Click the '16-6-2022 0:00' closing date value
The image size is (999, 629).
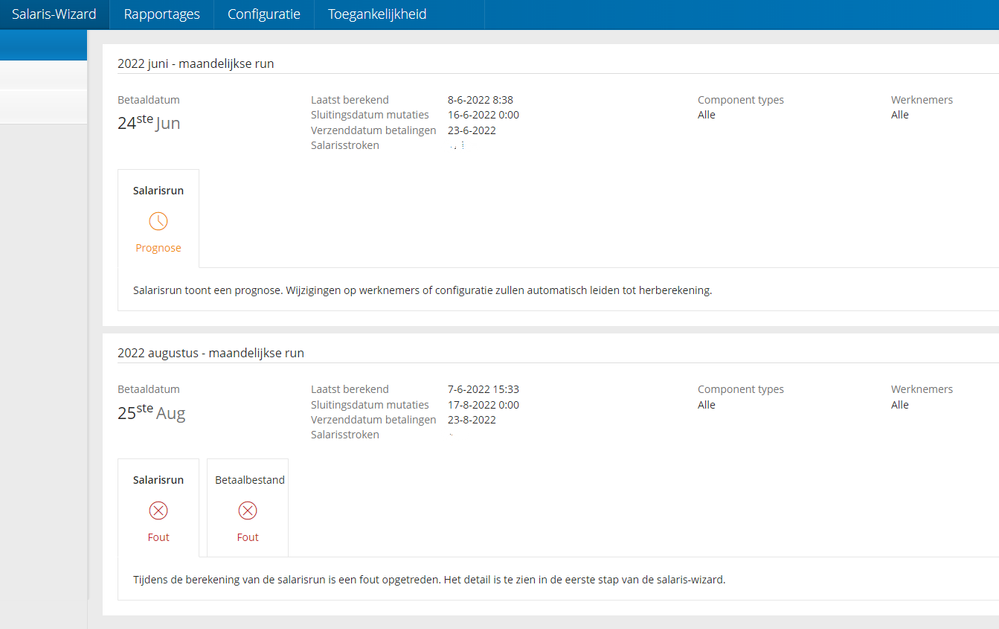[484, 115]
